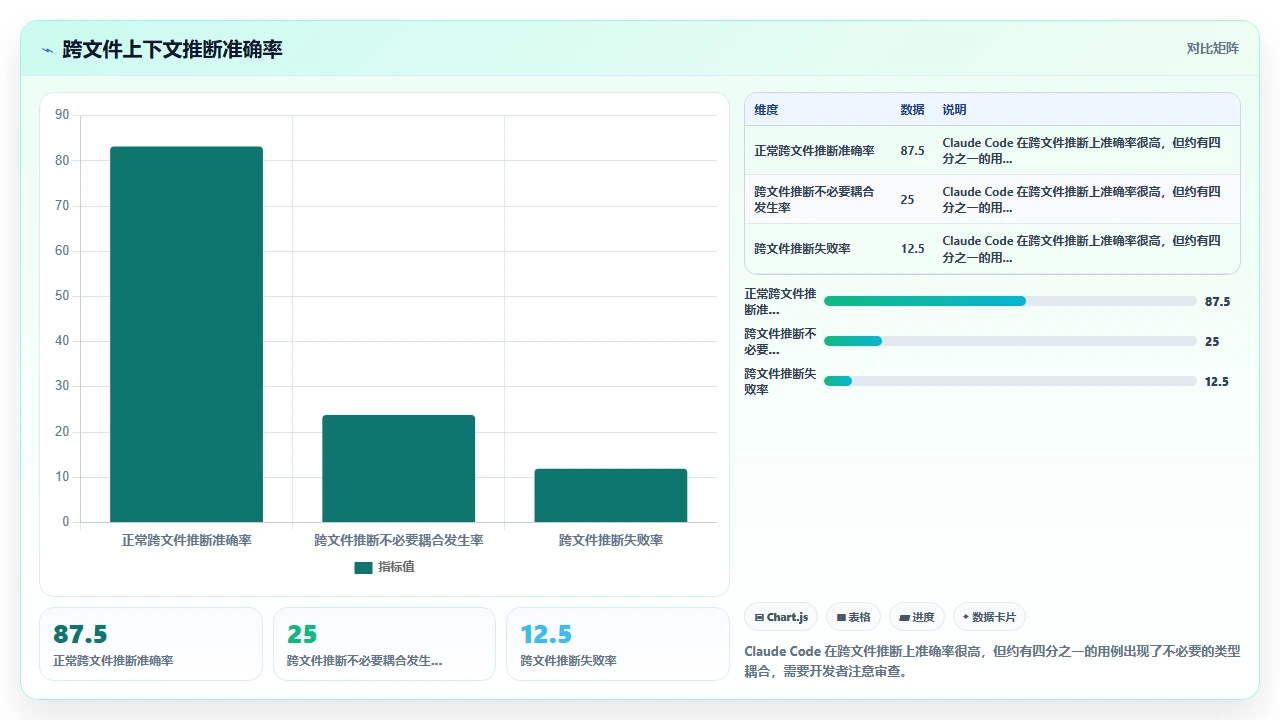Screen dimensions: 1280x720
Task: Click the y-axis value 90
Action: pos(62,115)
